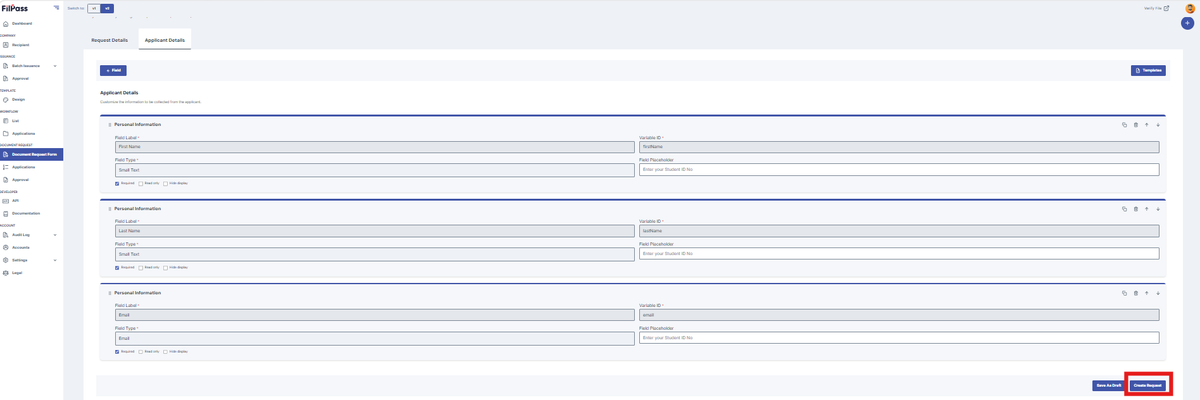Delete the Email field card
The image size is (1200, 400).
coord(1136,292)
